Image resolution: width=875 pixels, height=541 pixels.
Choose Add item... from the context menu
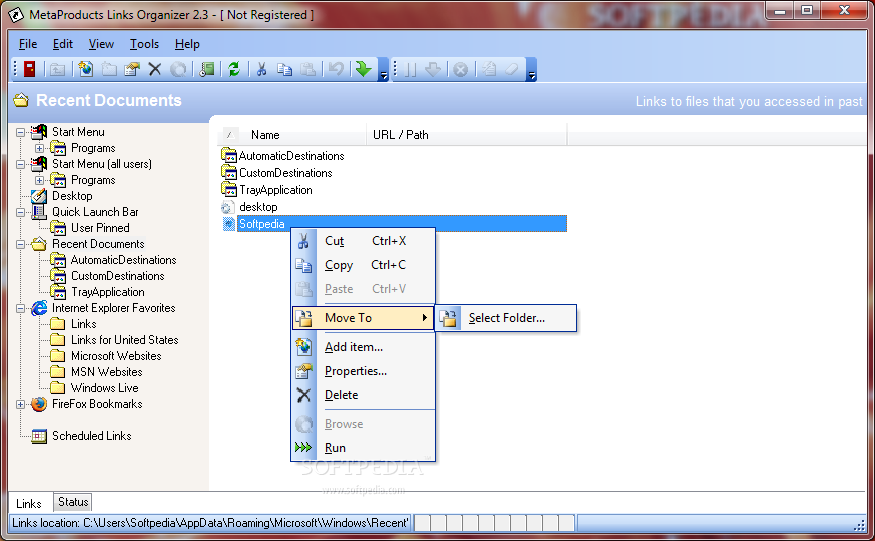(x=363, y=347)
